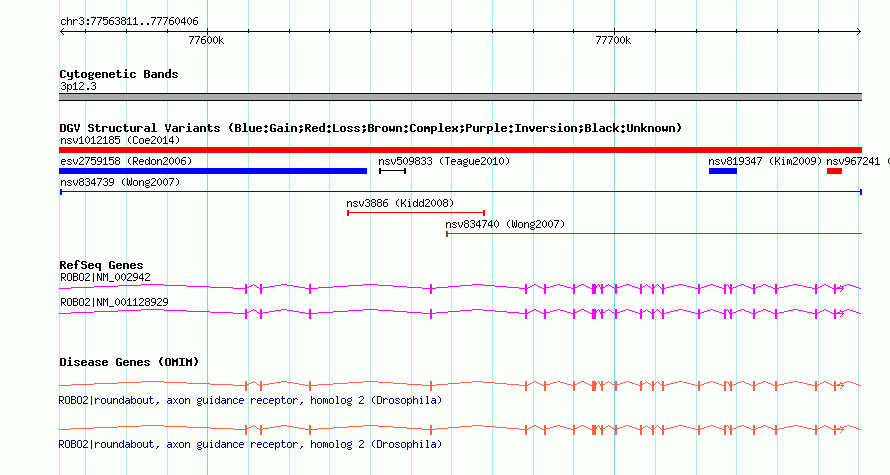Click the DGV Structural Variants track title
This screenshot has height=475, width=890.
(x=370, y=128)
